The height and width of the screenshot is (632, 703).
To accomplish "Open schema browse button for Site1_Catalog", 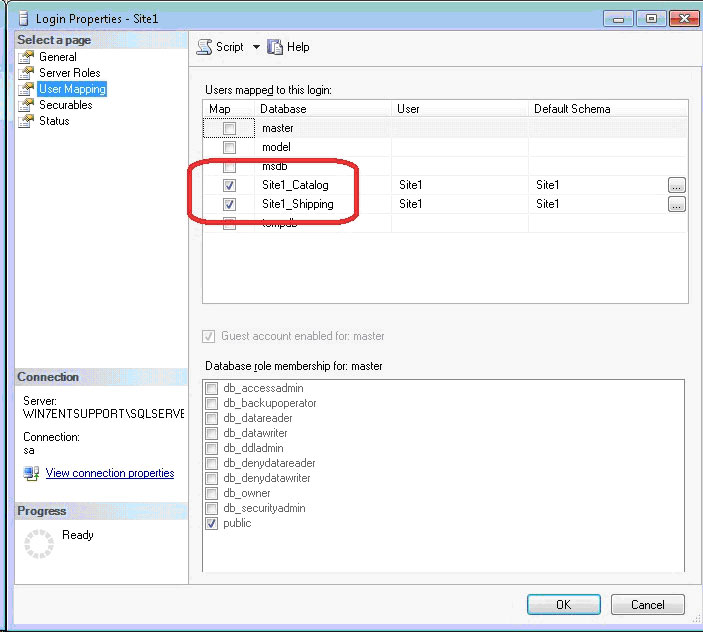I will [677, 185].
